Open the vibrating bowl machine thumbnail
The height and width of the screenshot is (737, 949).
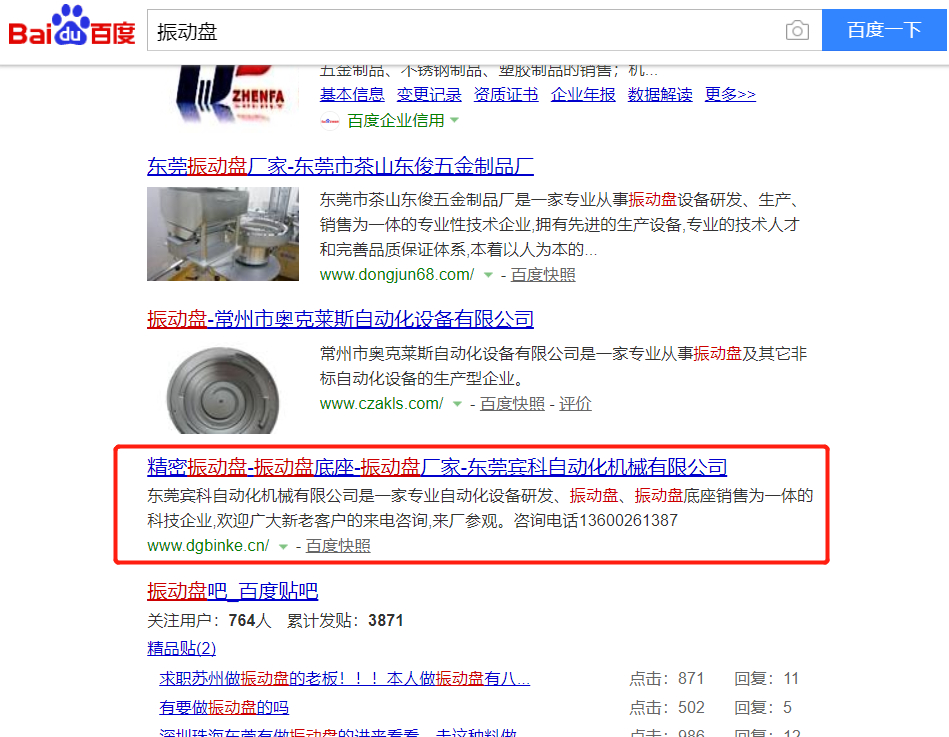click(223, 234)
